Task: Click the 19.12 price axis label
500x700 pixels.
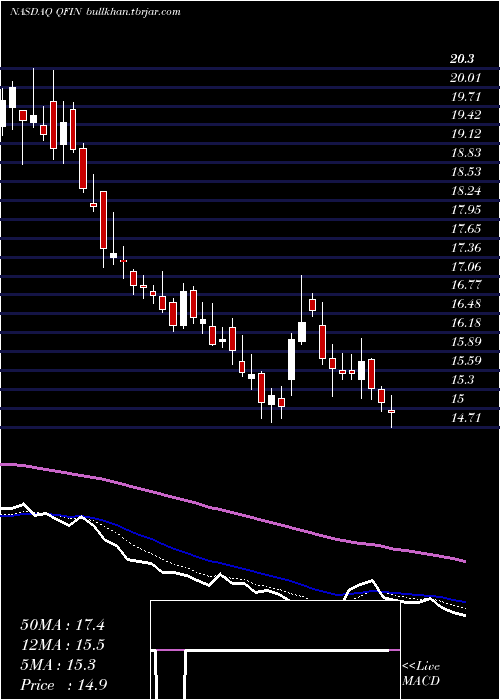Action: click(x=466, y=134)
